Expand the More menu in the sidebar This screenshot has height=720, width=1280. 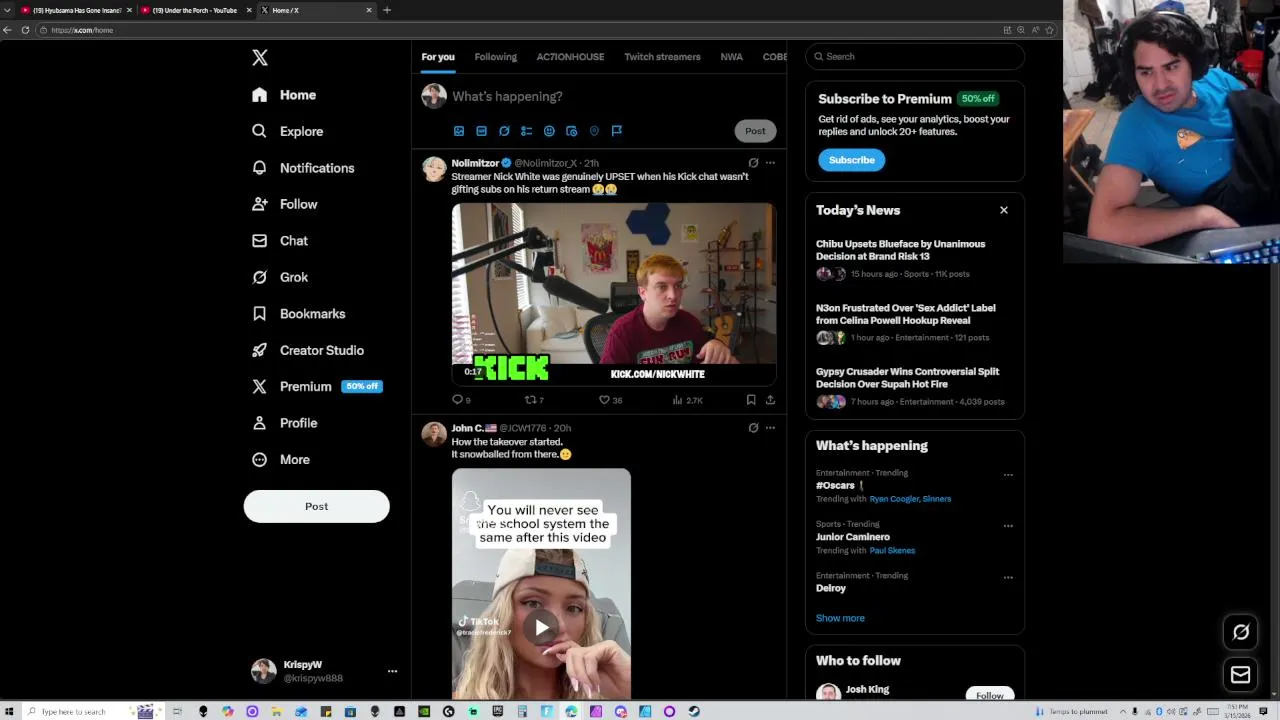tap(281, 460)
